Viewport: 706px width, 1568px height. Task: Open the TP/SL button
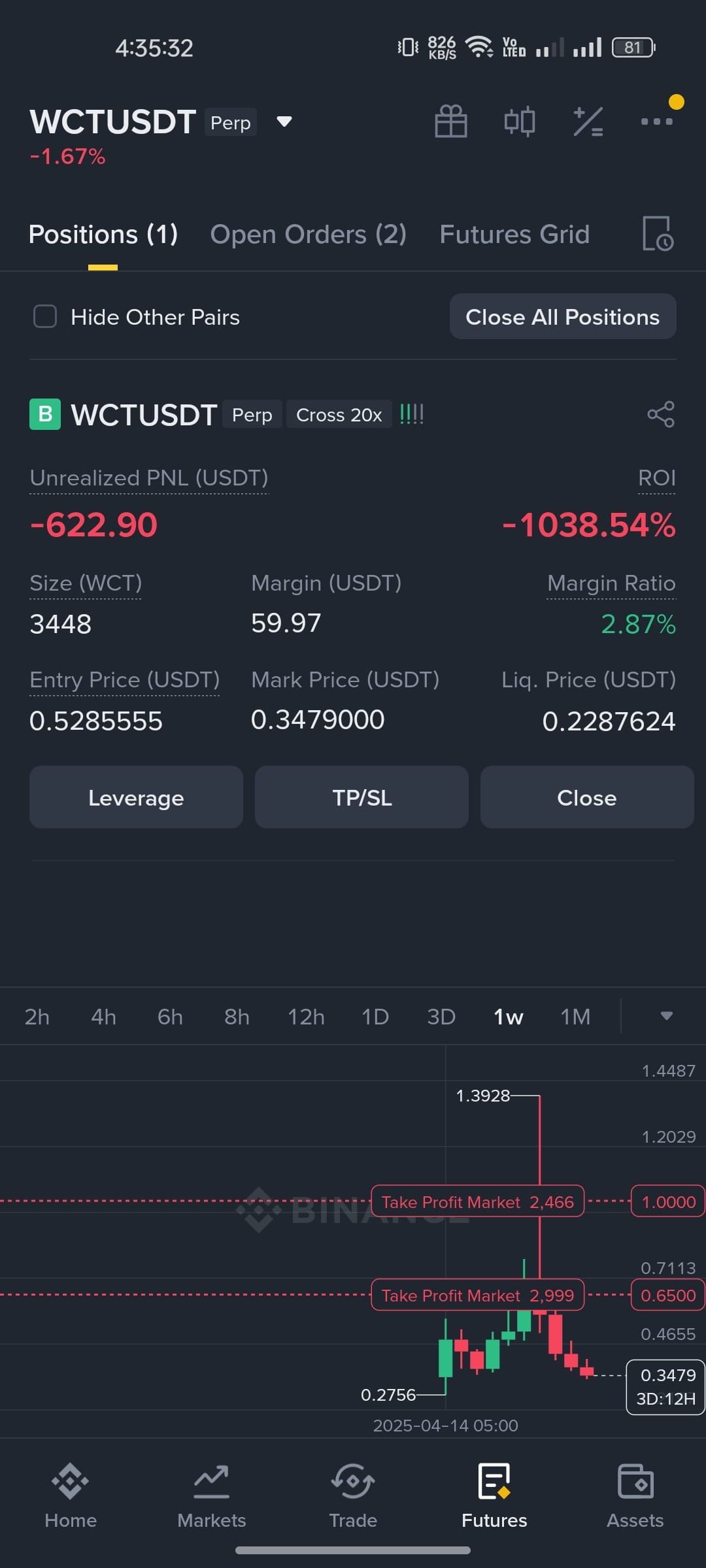[x=361, y=797]
